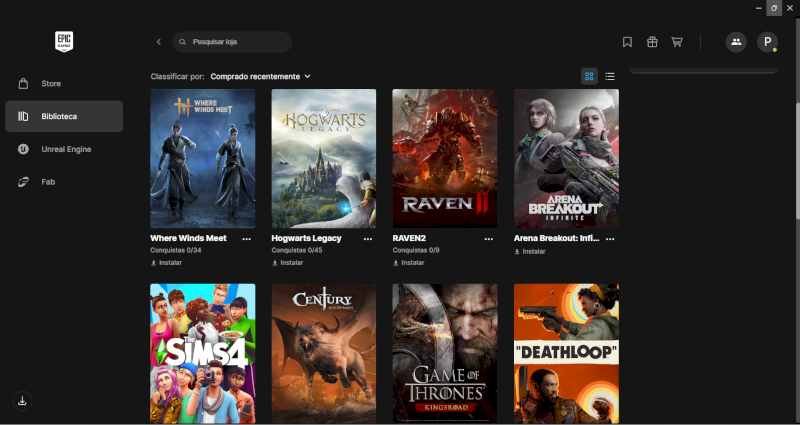Open Deathloop cover art

coord(566,354)
